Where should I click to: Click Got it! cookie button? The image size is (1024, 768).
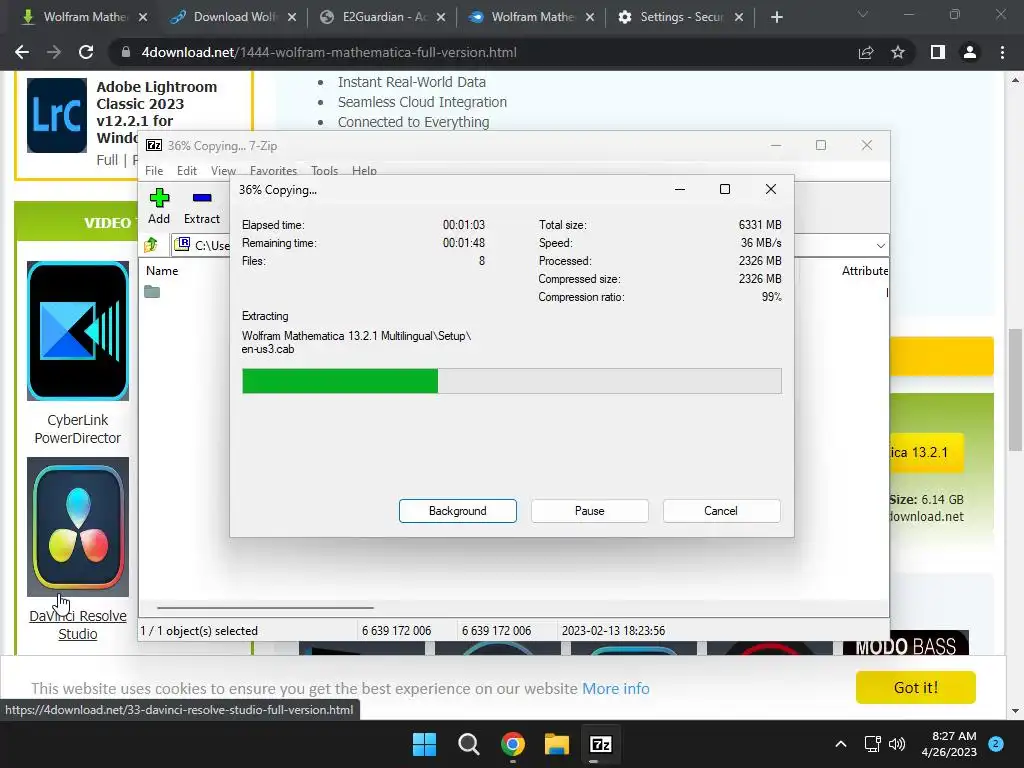[x=916, y=688]
